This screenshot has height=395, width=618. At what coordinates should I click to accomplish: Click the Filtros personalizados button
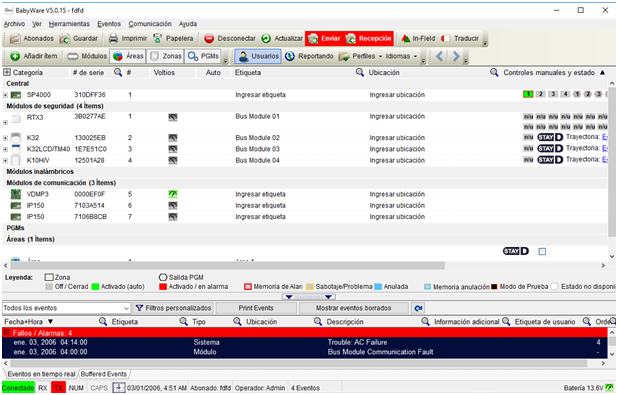coord(173,308)
